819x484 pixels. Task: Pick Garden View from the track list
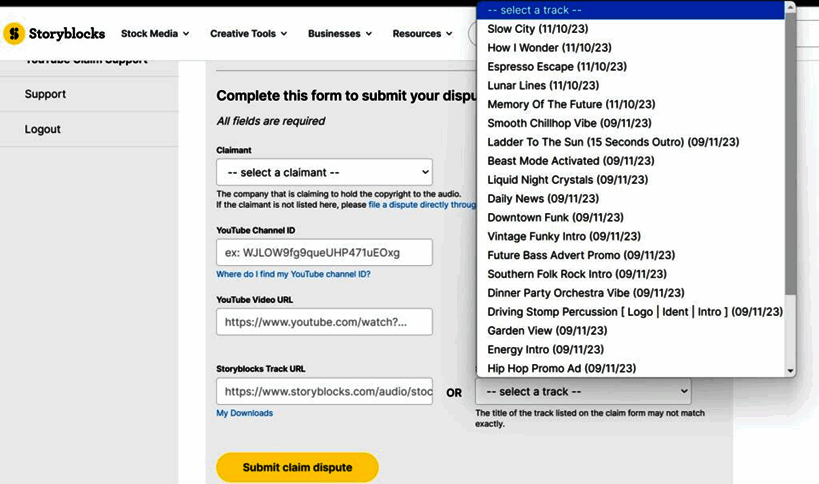pos(546,331)
